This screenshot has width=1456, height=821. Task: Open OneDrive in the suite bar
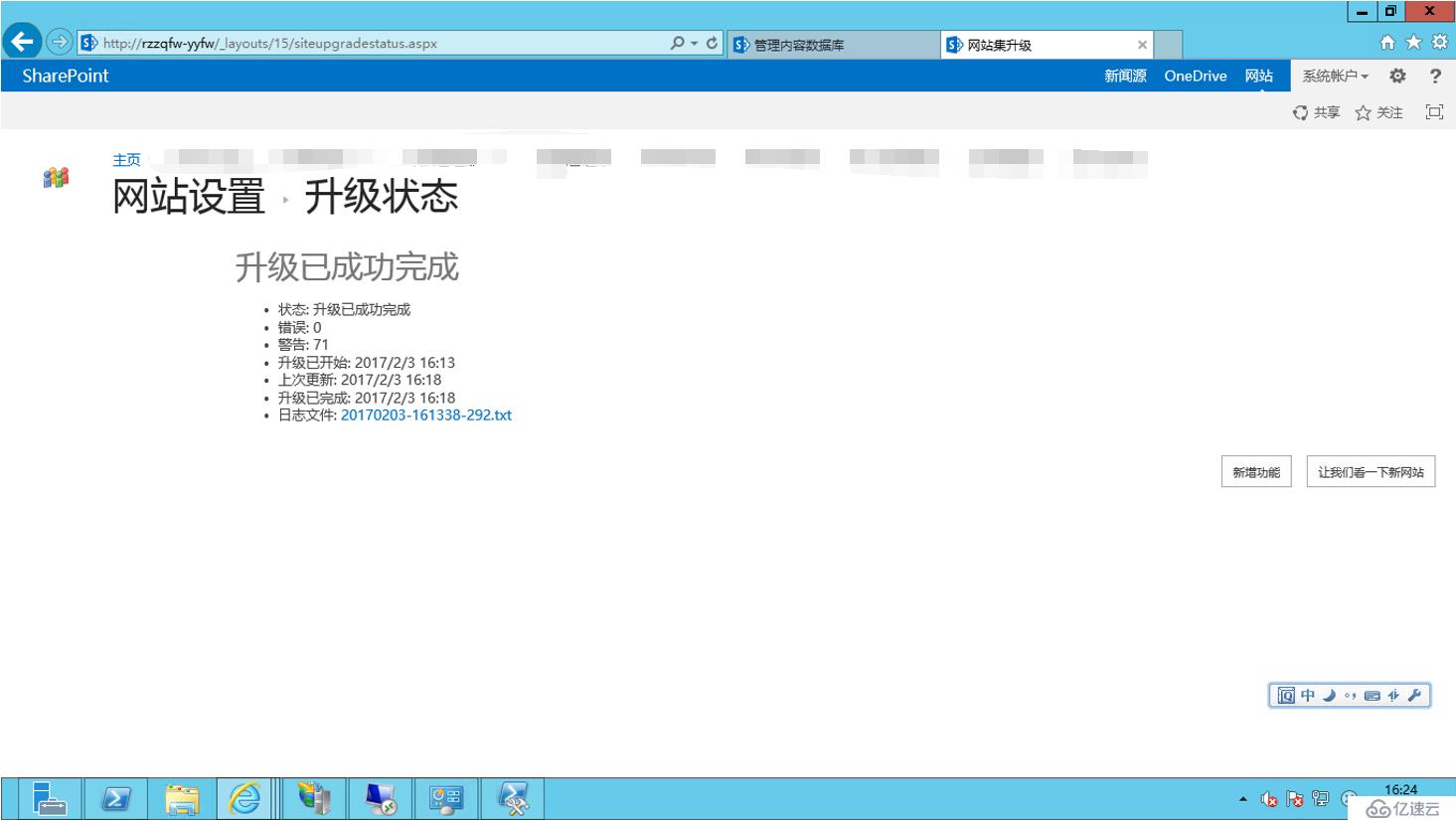1196,76
